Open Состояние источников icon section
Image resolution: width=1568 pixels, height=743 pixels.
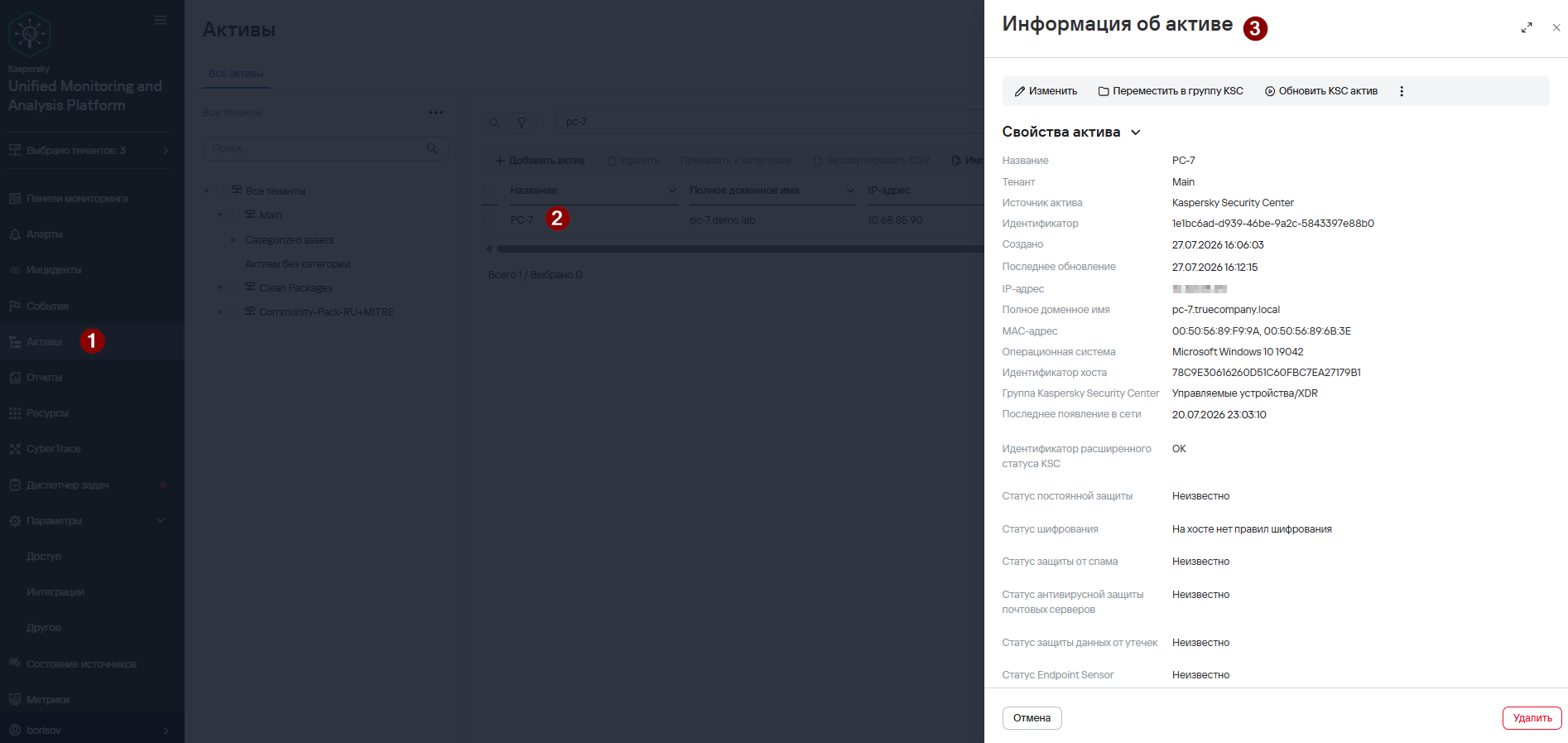point(15,663)
